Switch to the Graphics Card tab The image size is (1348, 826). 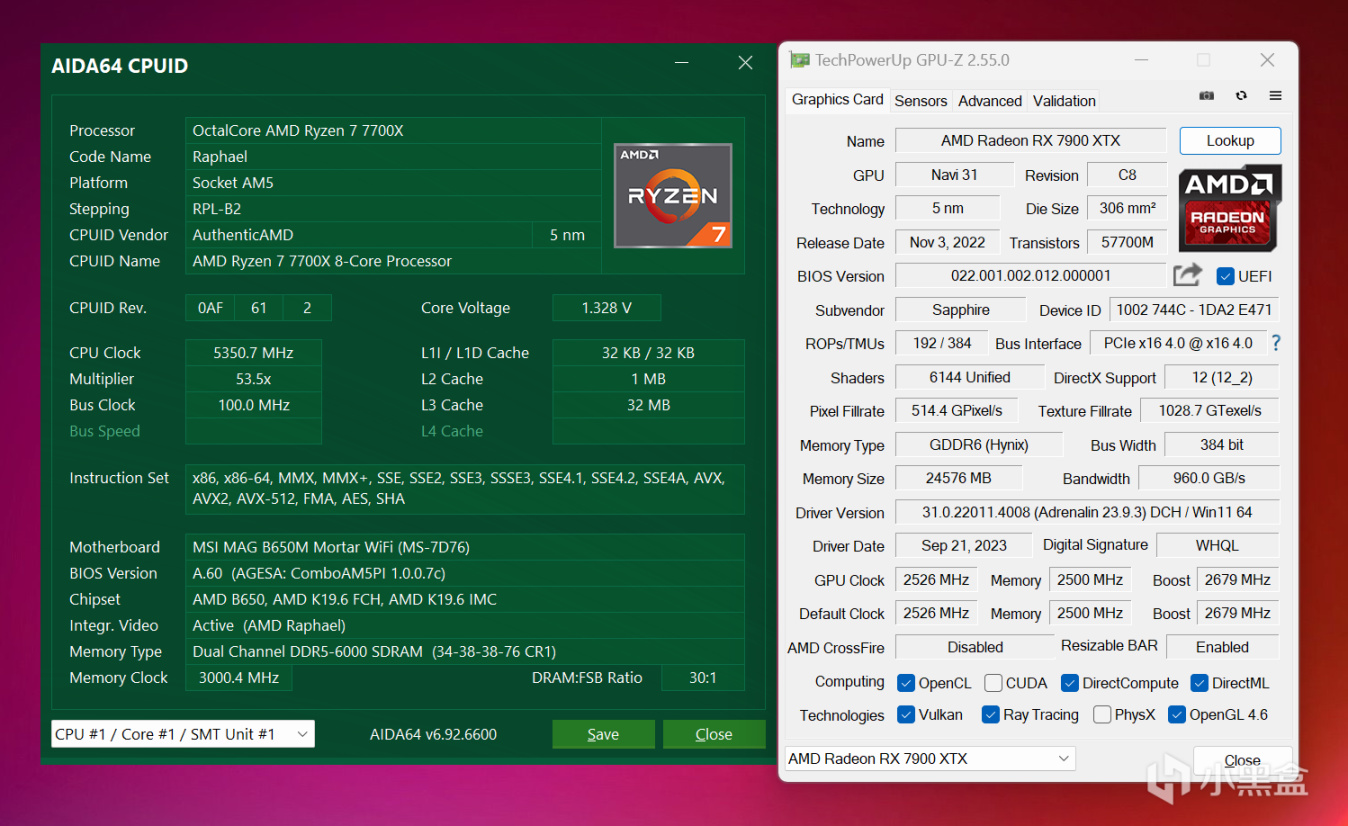[838, 99]
